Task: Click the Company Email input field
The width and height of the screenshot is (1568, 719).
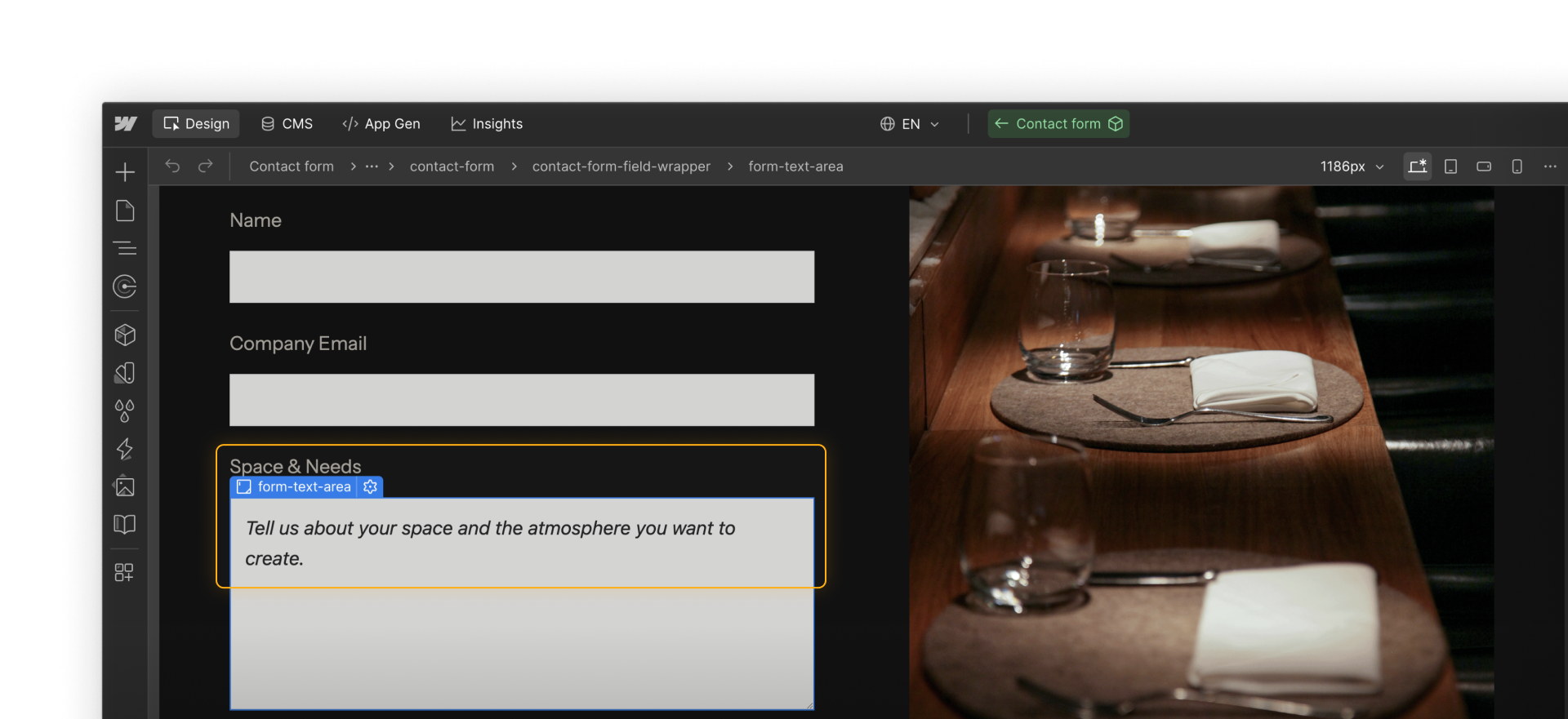Action: [522, 400]
